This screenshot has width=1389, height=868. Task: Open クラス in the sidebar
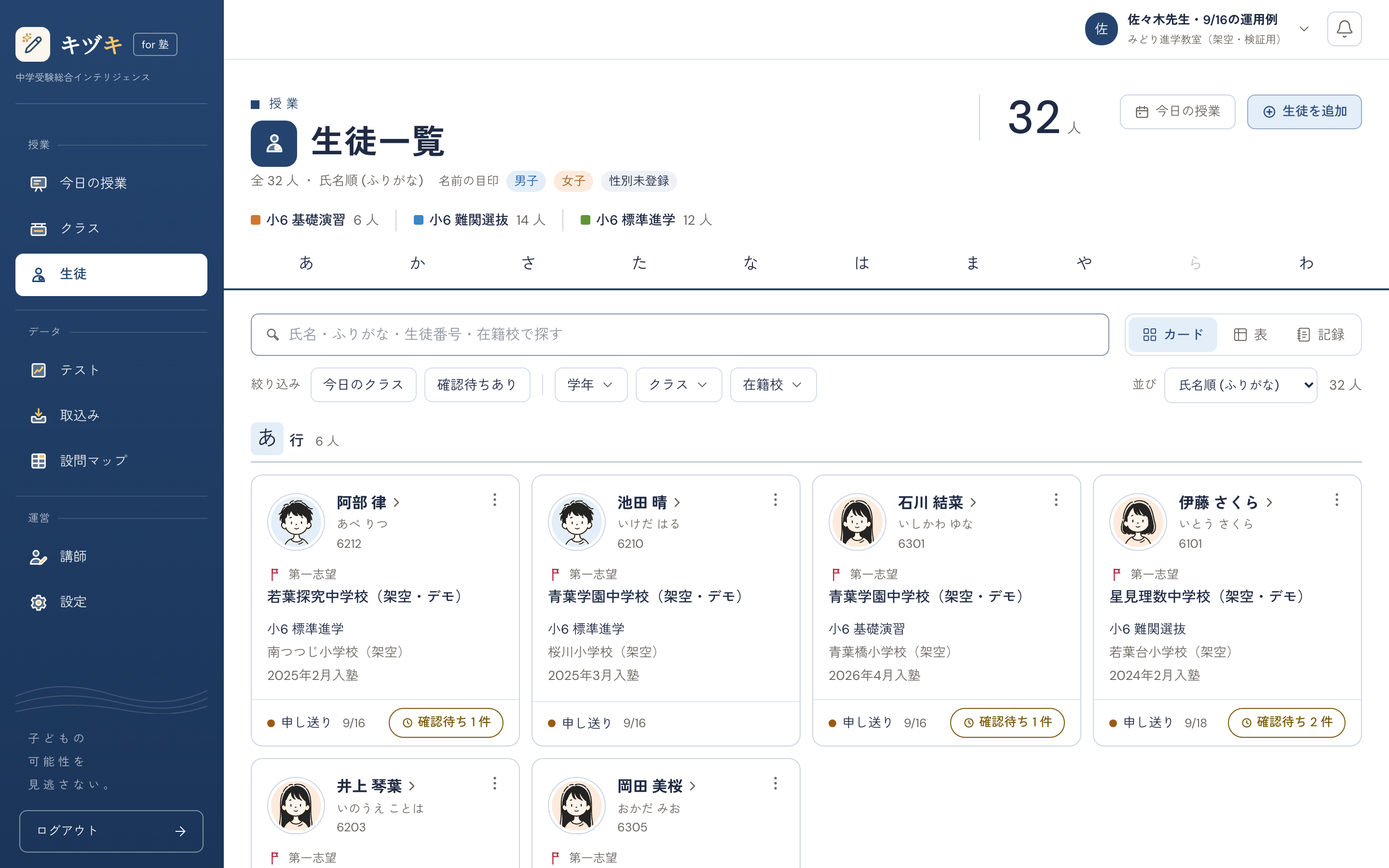click(111, 229)
